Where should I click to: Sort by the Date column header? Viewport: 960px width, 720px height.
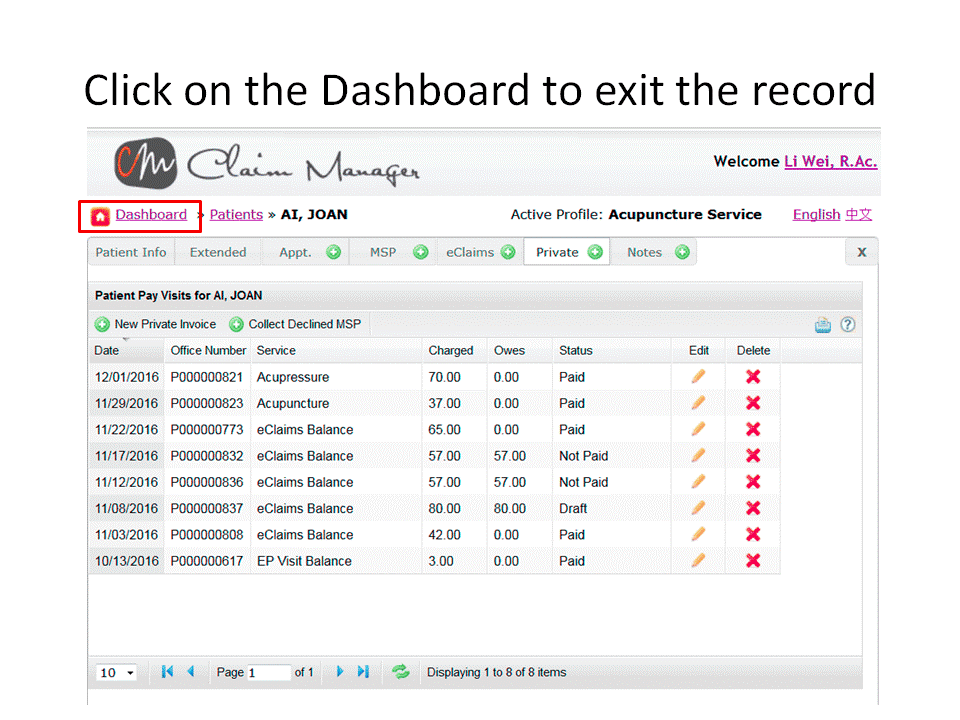pyautogui.click(x=107, y=351)
